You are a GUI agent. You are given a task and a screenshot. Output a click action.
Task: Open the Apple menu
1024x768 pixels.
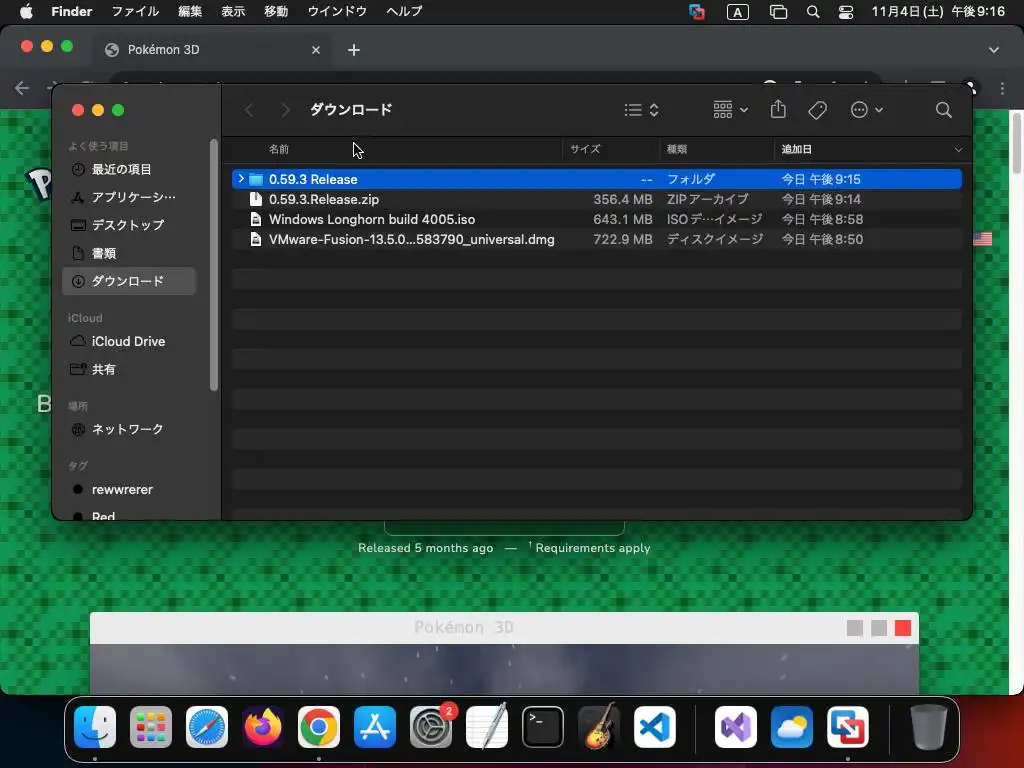26,12
